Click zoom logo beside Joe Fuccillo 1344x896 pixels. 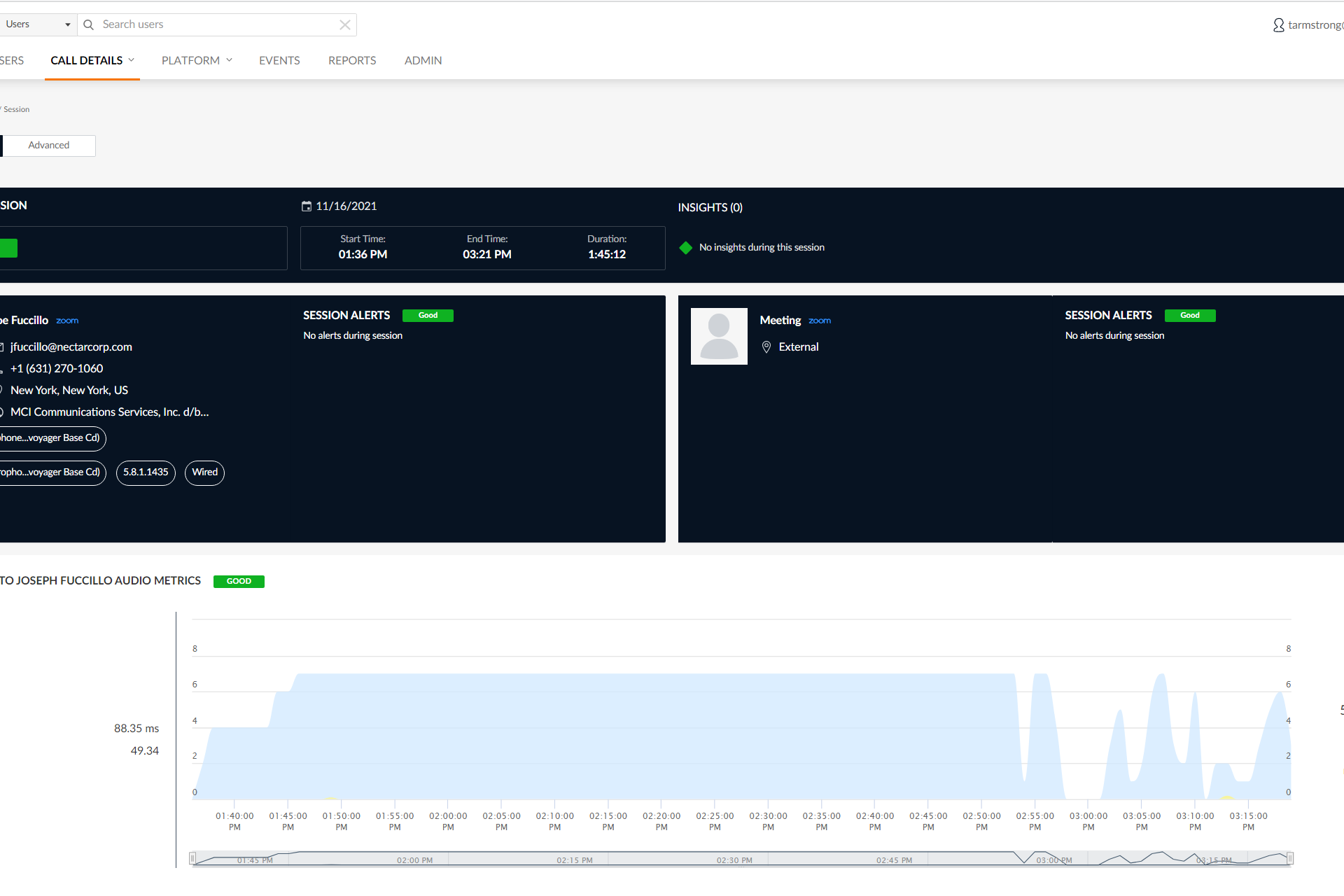[x=67, y=321]
